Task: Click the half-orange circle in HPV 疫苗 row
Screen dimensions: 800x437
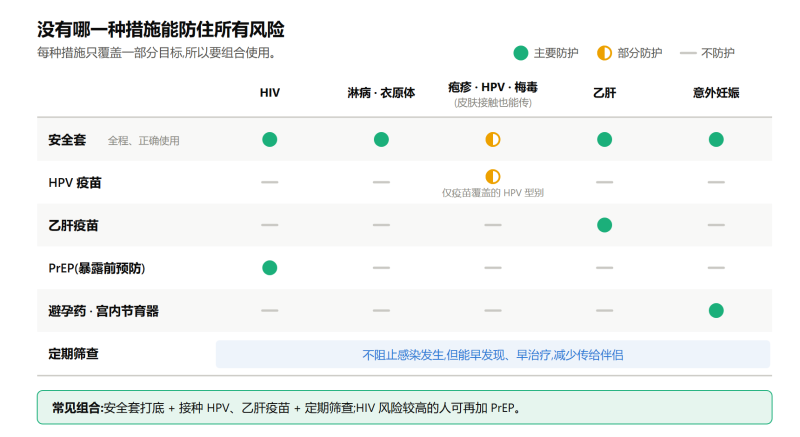Action: [x=493, y=176]
